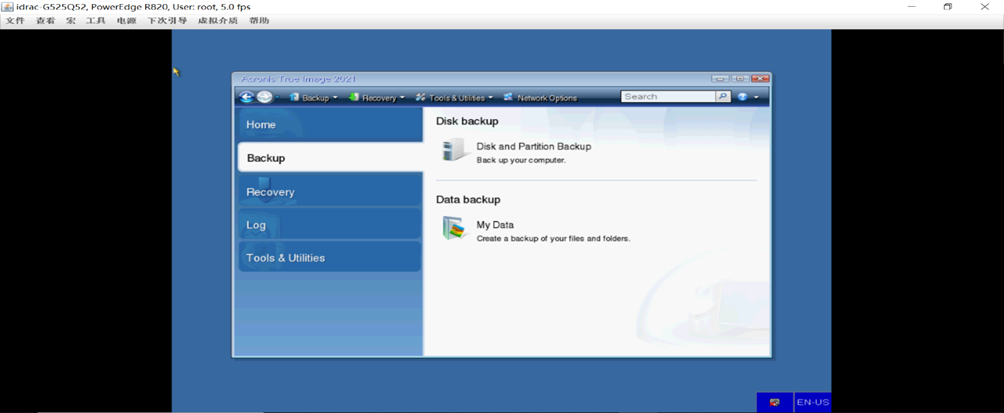Open the 宏 menu
This screenshot has height=413, width=1004.
(x=70, y=20)
